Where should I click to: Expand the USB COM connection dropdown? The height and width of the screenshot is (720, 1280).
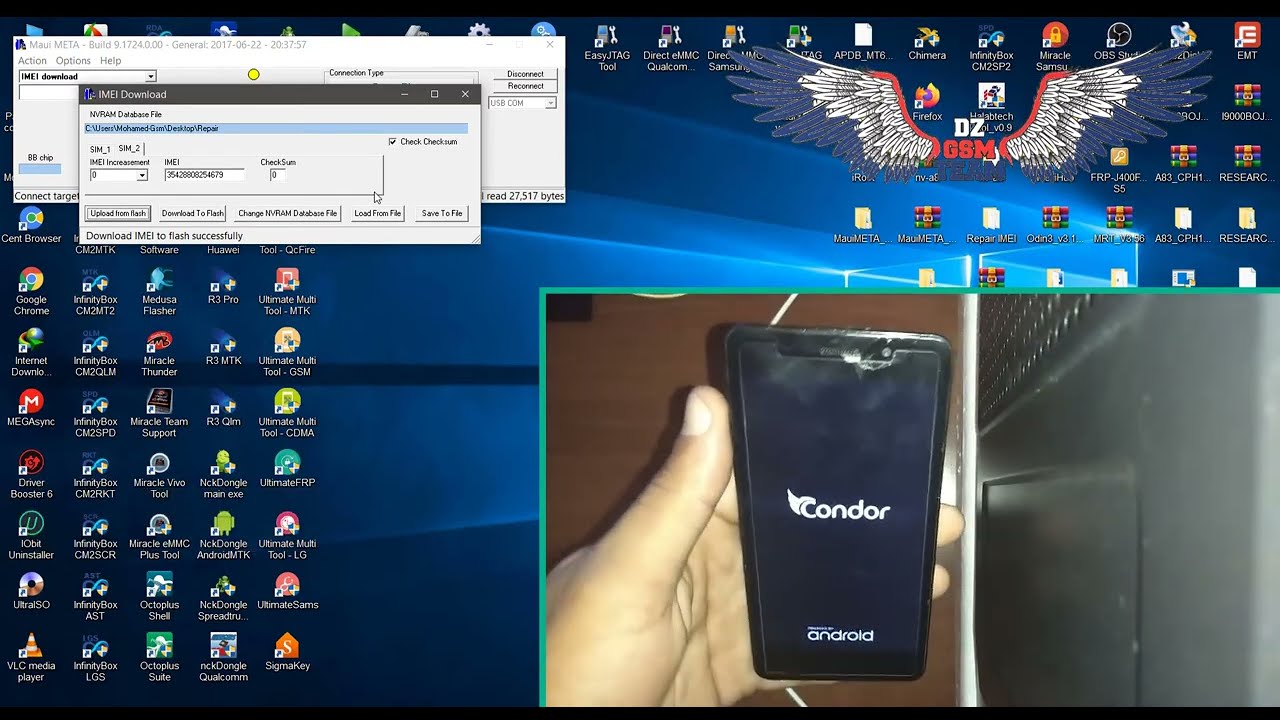(x=551, y=103)
